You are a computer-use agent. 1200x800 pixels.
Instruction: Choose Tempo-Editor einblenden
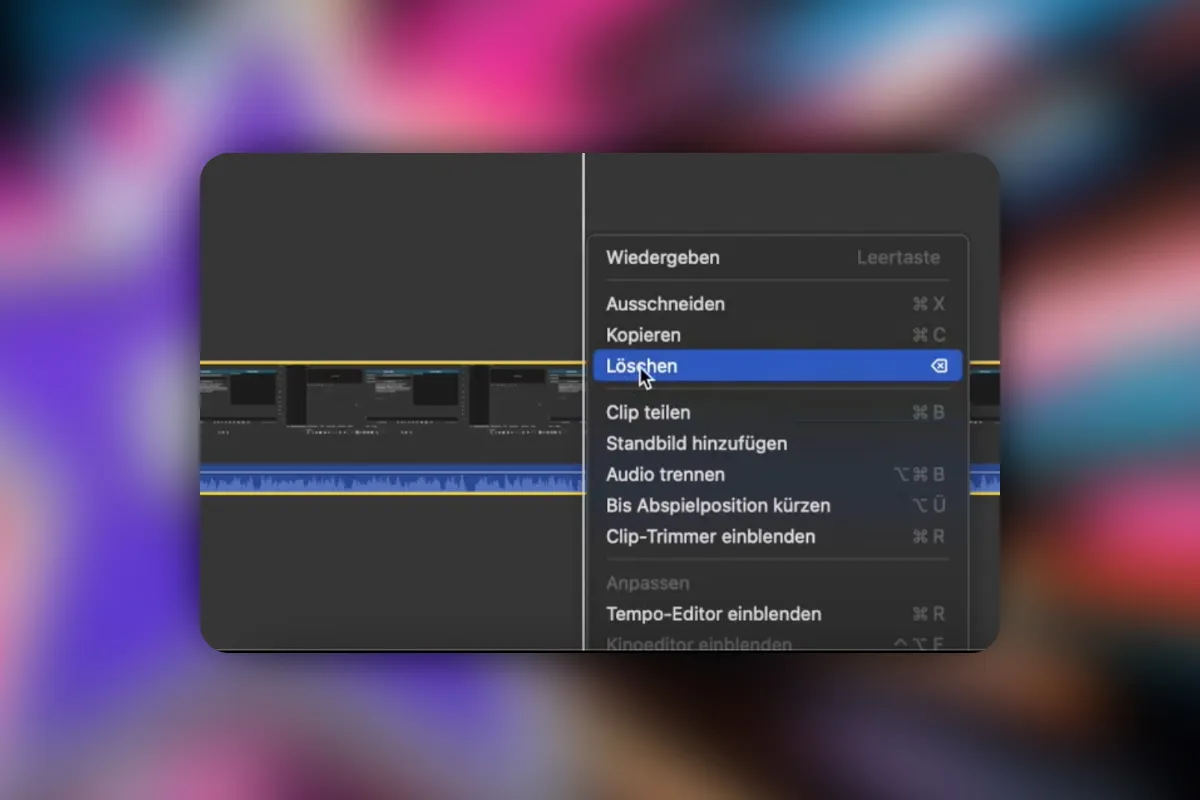(x=777, y=614)
